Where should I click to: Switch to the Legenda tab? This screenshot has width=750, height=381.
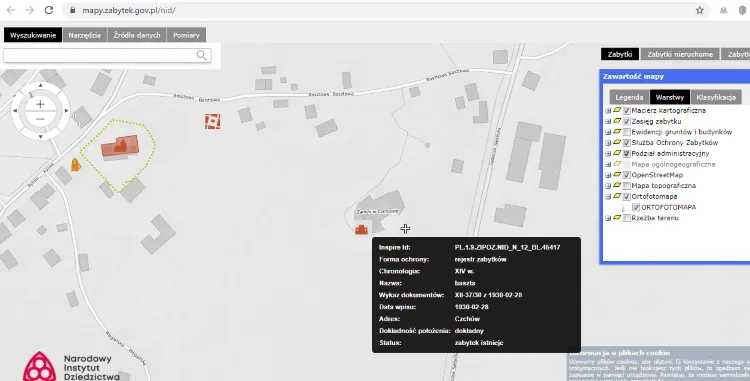[629, 97]
